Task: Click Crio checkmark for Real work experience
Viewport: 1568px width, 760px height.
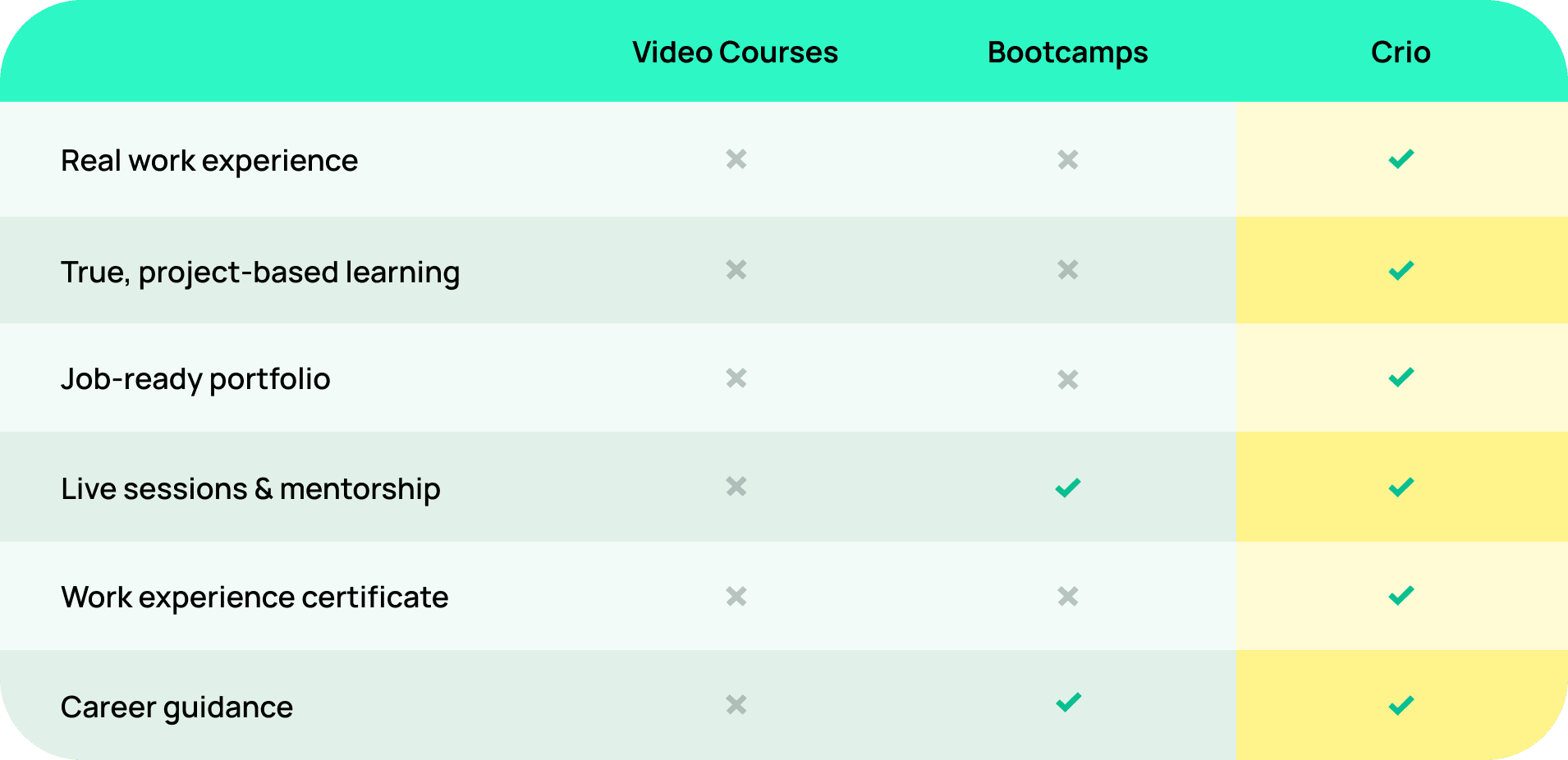Action: tap(1401, 159)
